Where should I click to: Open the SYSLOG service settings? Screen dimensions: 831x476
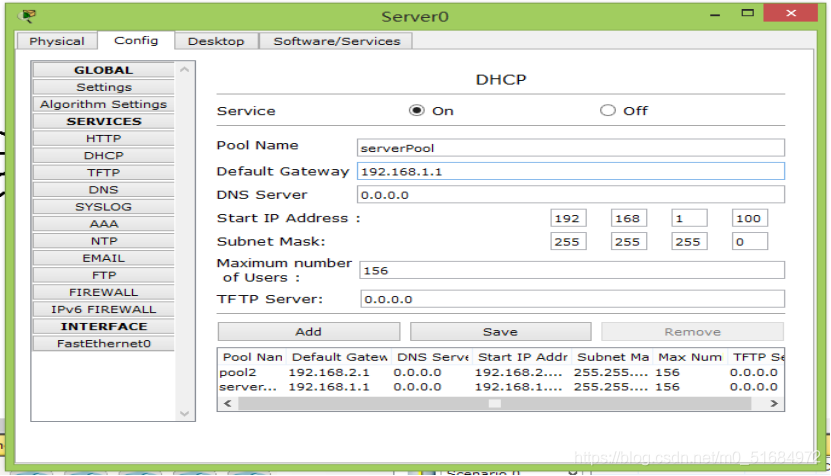point(103,207)
